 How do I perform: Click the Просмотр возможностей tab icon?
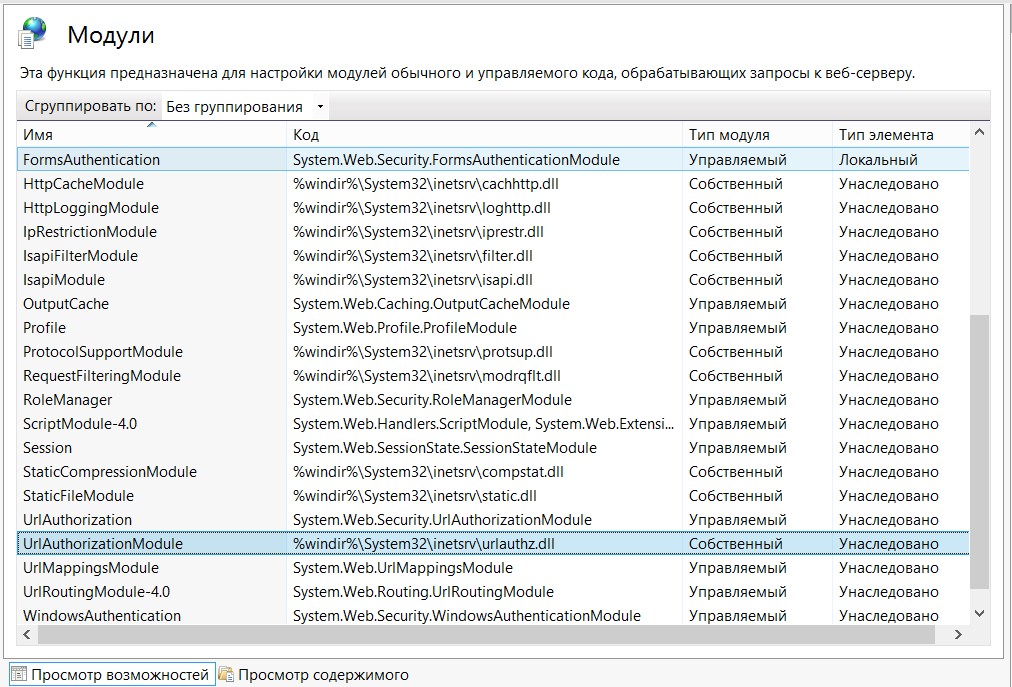[19, 675]
